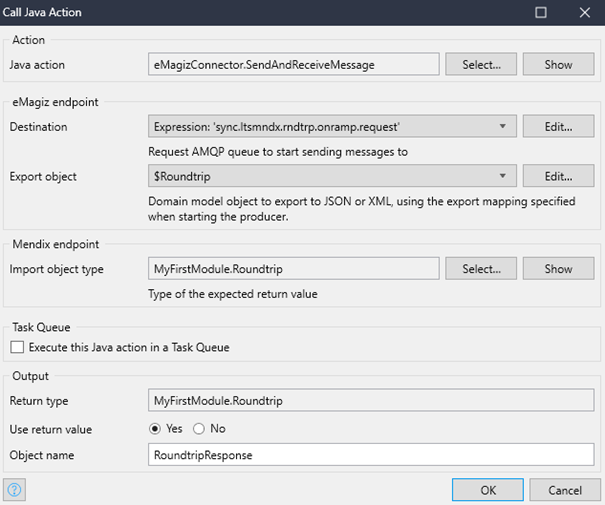The height and width of the screenshot is (505, 605).
Task: Click the 'Call Java Action' window title
Action: point(42,12)
